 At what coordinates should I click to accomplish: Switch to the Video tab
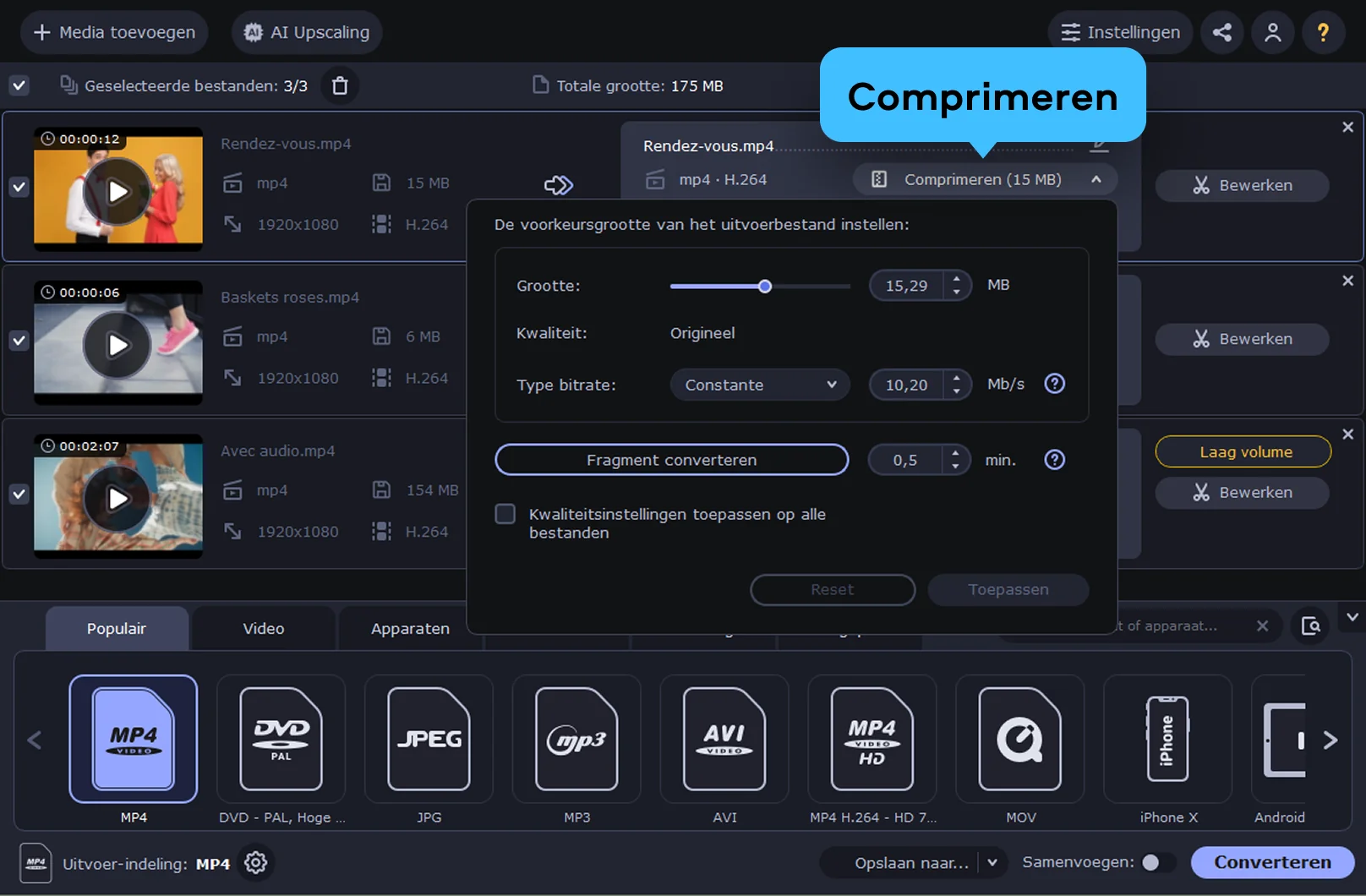(x=264, y=628)
